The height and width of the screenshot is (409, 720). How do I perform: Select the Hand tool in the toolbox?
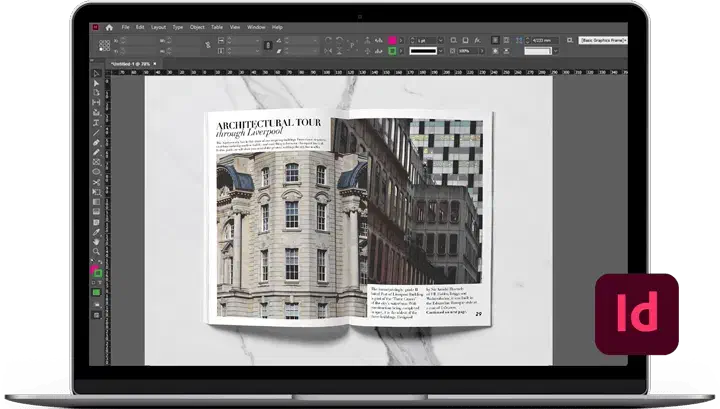[x=97, y=240]
